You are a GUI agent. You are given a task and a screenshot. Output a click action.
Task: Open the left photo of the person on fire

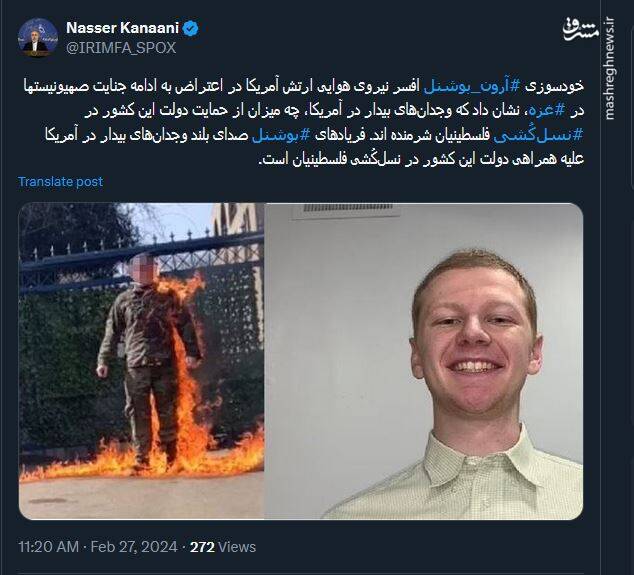[x=142, y=361]
